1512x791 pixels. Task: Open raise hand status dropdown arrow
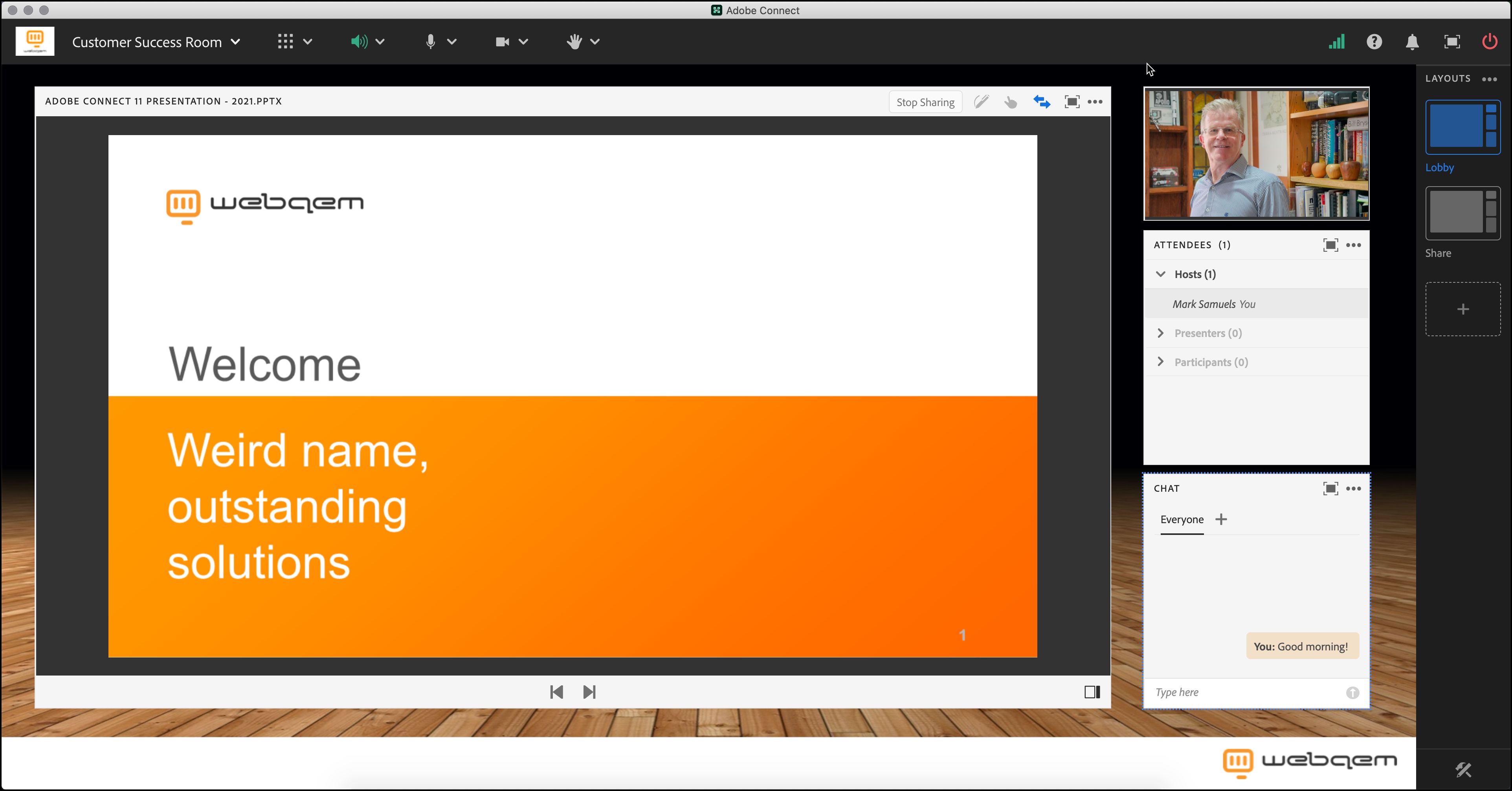tap(595, 42)
